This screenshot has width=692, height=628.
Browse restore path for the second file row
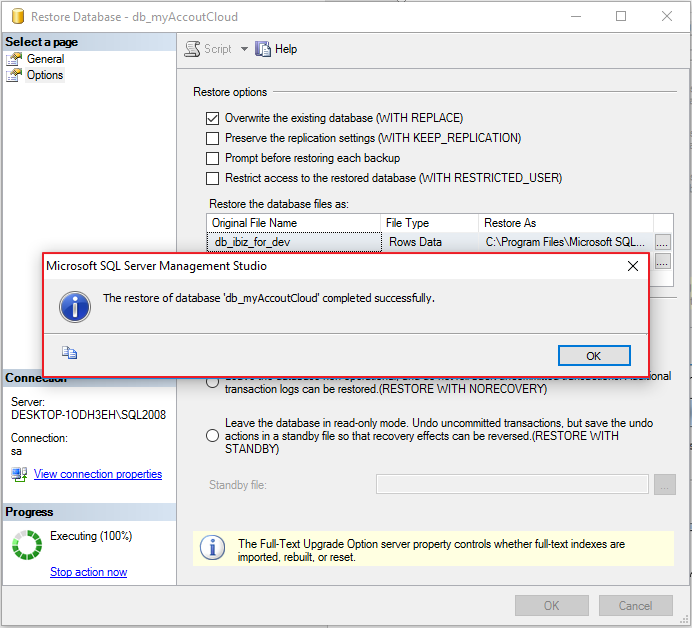click(663, 261)
